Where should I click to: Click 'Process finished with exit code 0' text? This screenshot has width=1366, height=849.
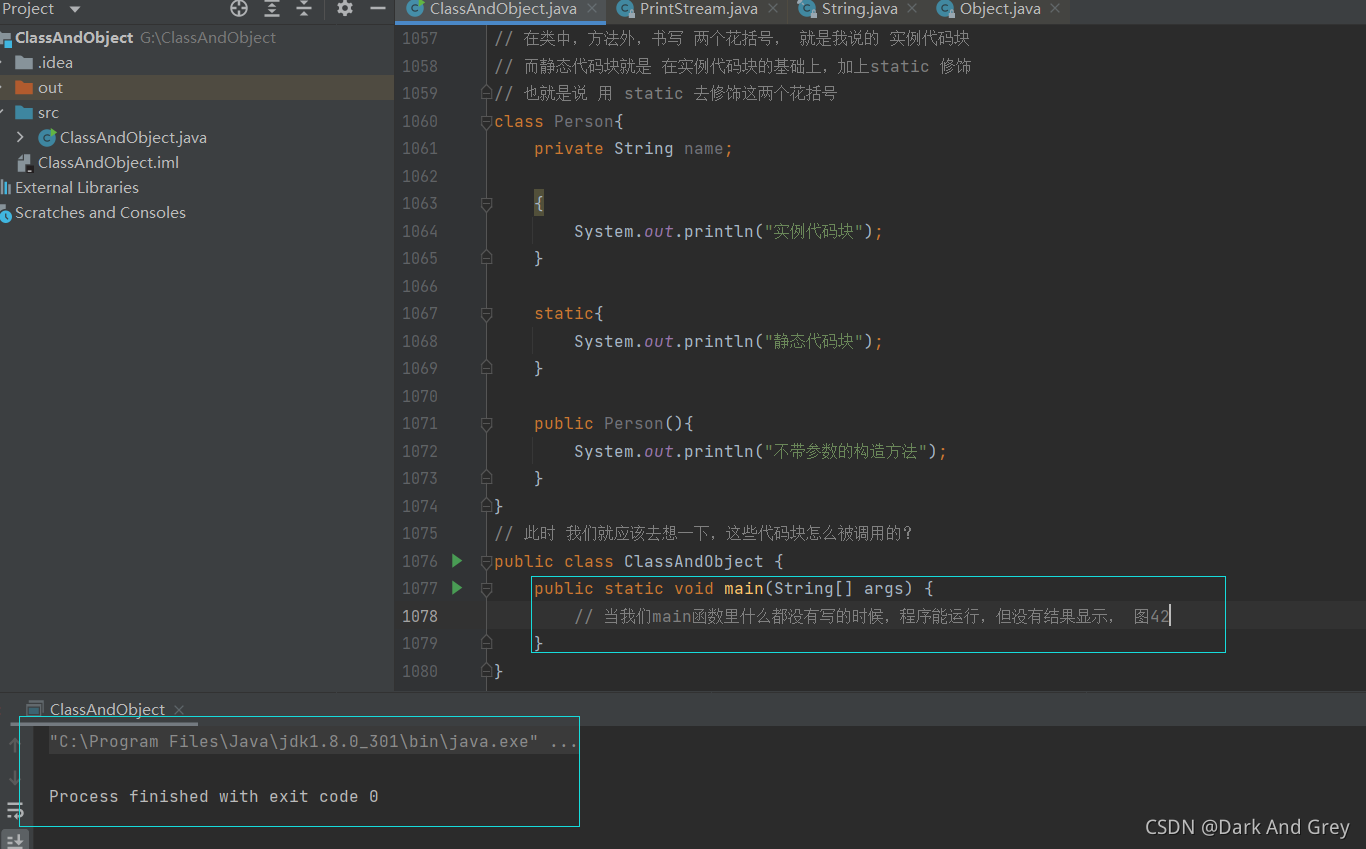[x=214, y=797]
